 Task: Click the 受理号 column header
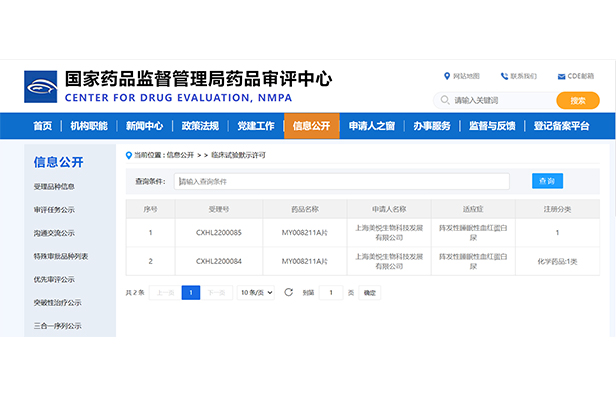(x=219, y=209)
